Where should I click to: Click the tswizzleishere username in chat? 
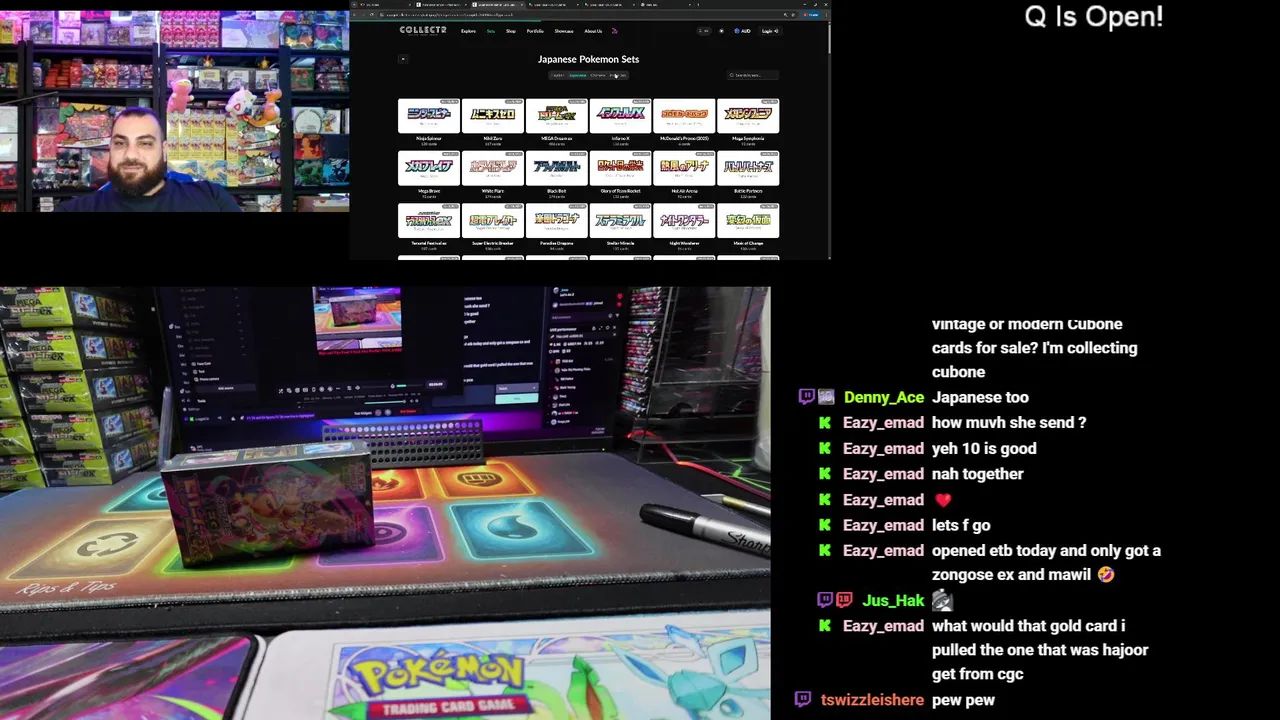coord(872,700)
